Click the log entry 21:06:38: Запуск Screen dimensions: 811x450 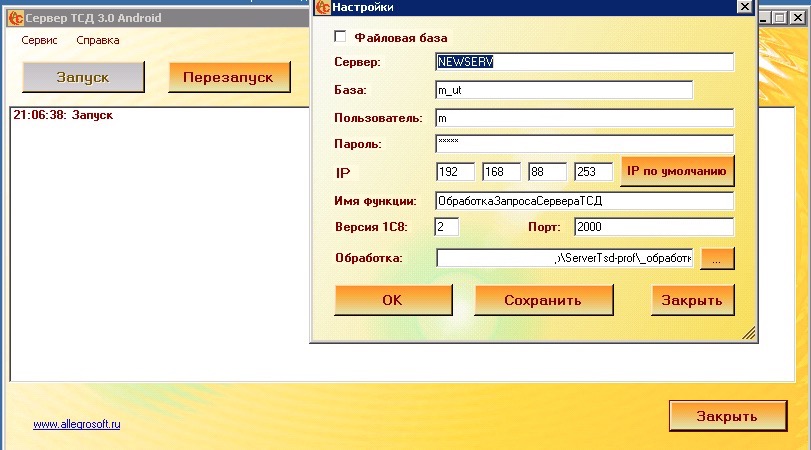(x=63, y=115)
